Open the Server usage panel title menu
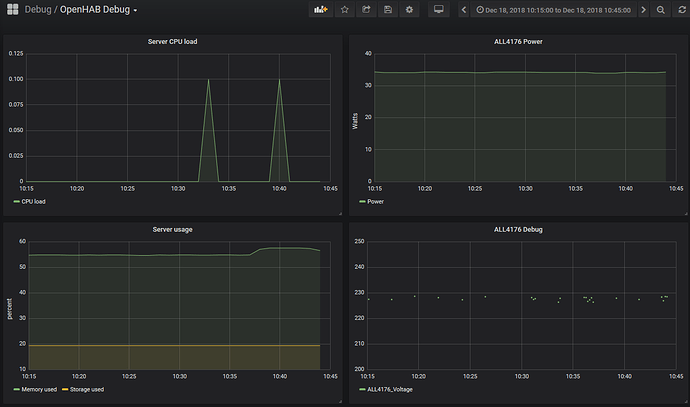The image size is (690, 407). (172, 229)
